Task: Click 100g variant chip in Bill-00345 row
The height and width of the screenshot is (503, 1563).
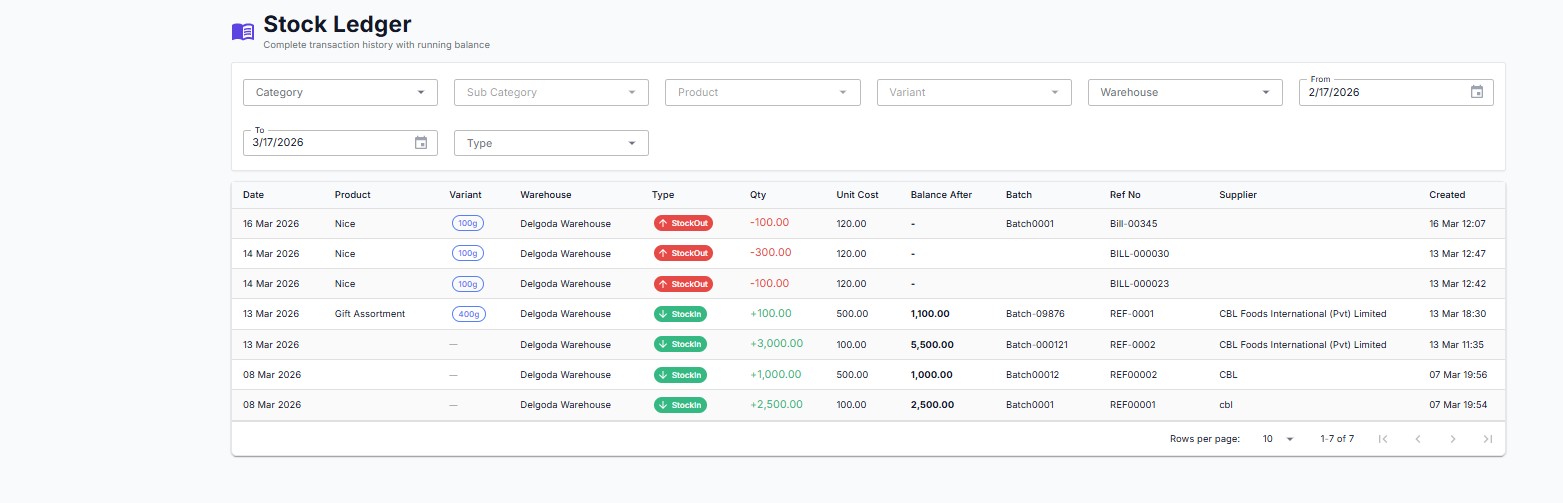Action: (x=468, y=223)
